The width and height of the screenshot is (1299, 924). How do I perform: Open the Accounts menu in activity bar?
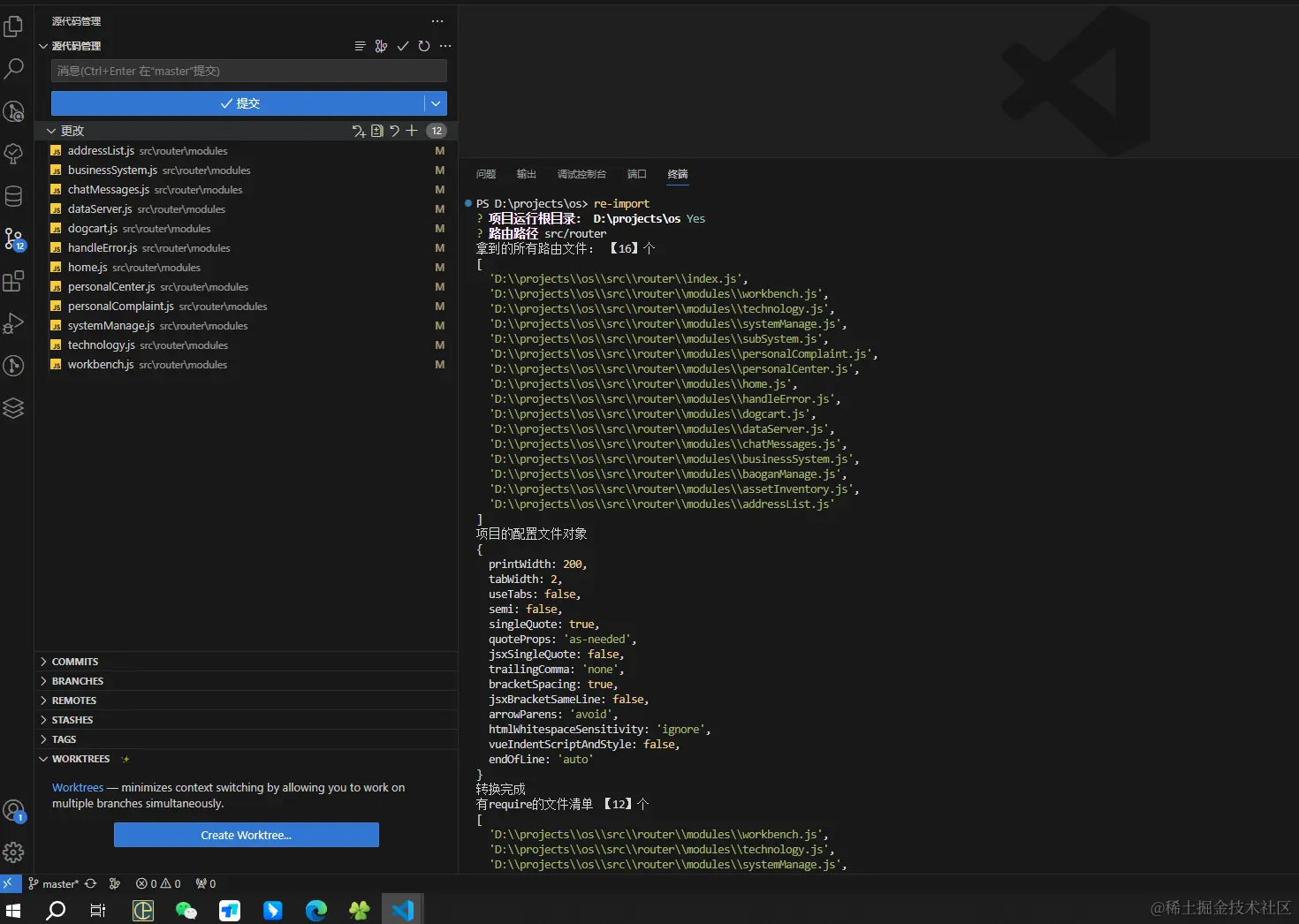point(14,810)
